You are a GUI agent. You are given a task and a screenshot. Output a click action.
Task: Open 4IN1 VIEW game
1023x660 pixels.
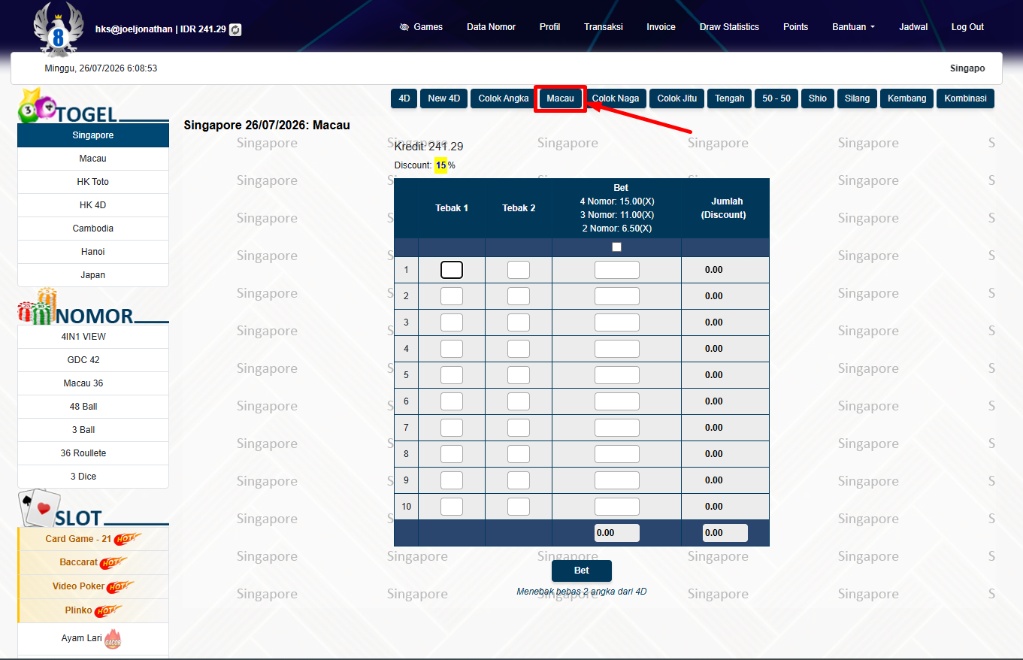(93, 337)
